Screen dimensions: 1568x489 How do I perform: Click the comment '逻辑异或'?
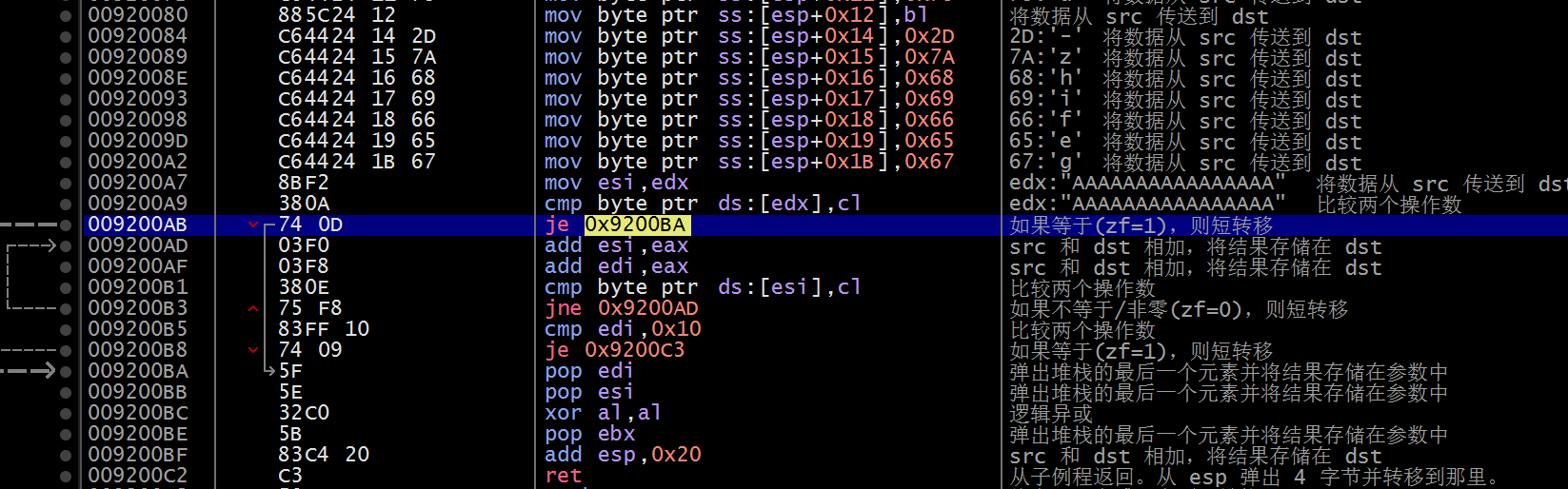1051,414
